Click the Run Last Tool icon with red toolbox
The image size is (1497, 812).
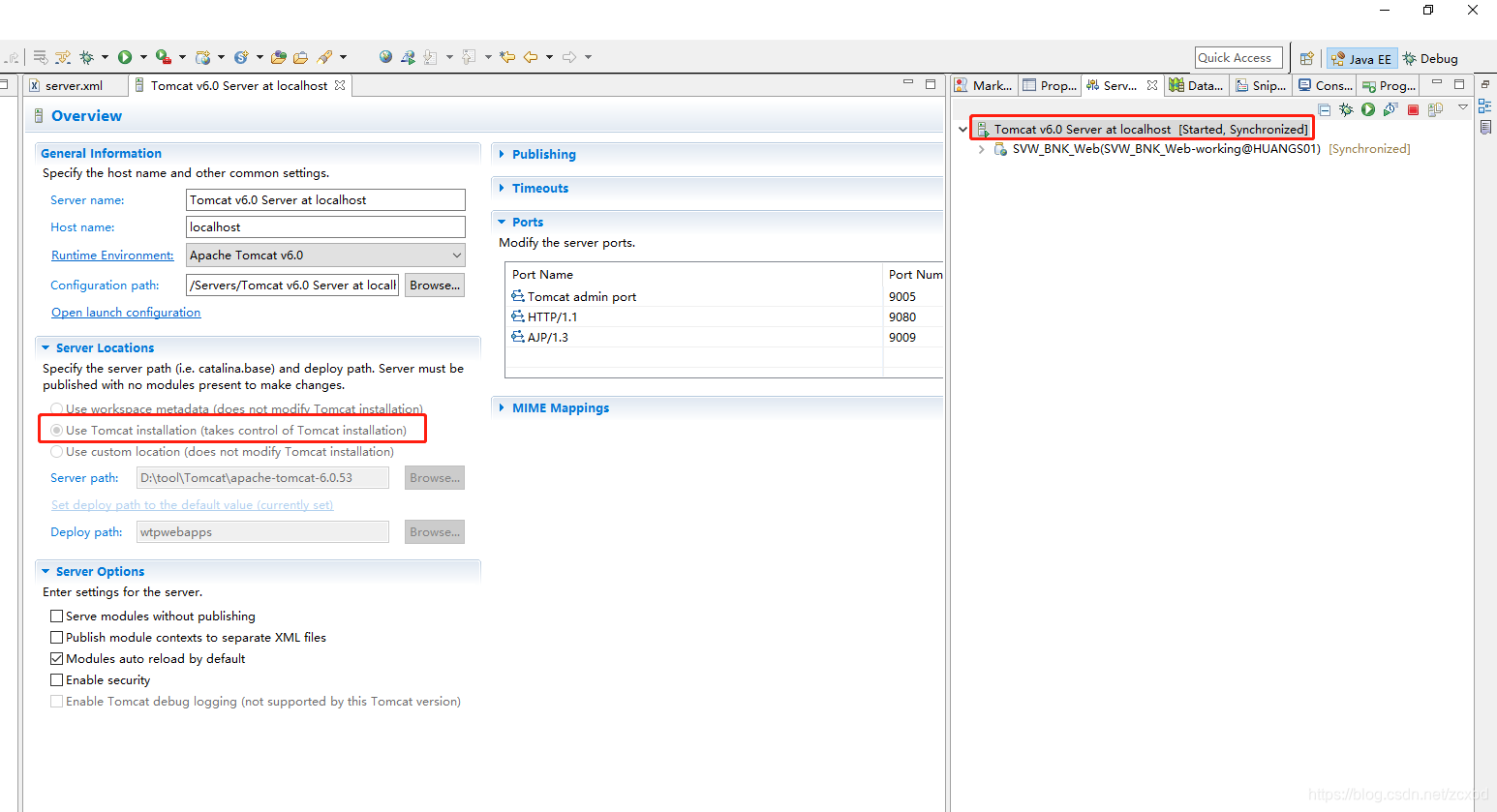pos(164,57)
